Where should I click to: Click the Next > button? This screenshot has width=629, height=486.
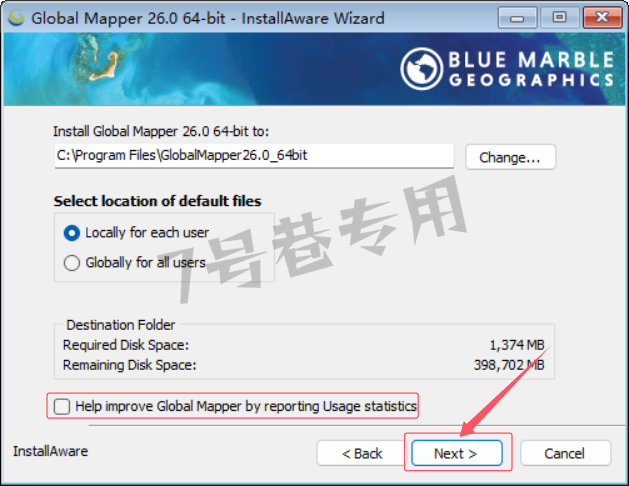click(457, 453)
